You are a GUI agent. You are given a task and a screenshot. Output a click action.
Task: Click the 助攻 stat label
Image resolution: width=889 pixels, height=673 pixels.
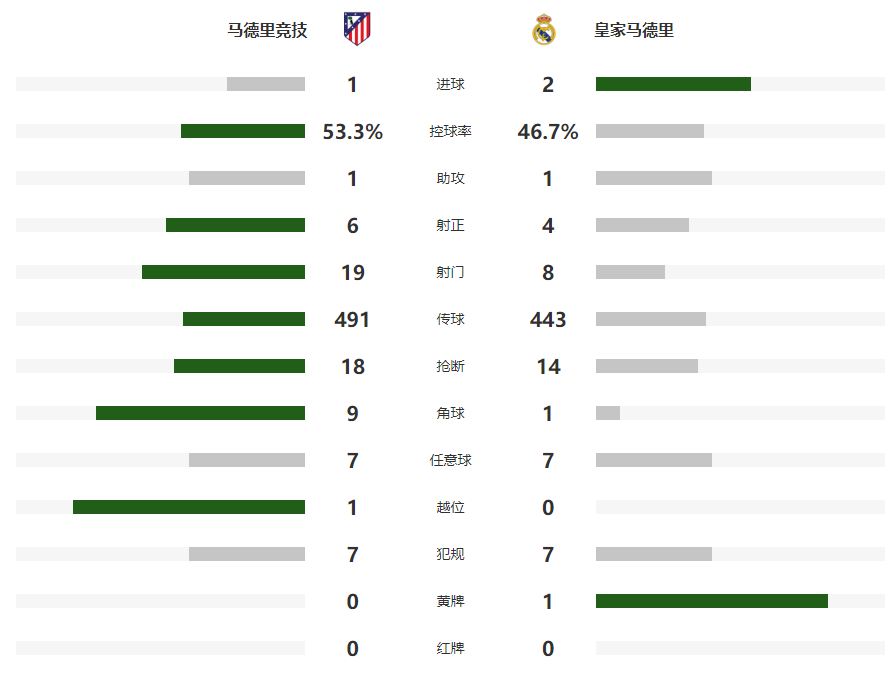click(450, 179)
